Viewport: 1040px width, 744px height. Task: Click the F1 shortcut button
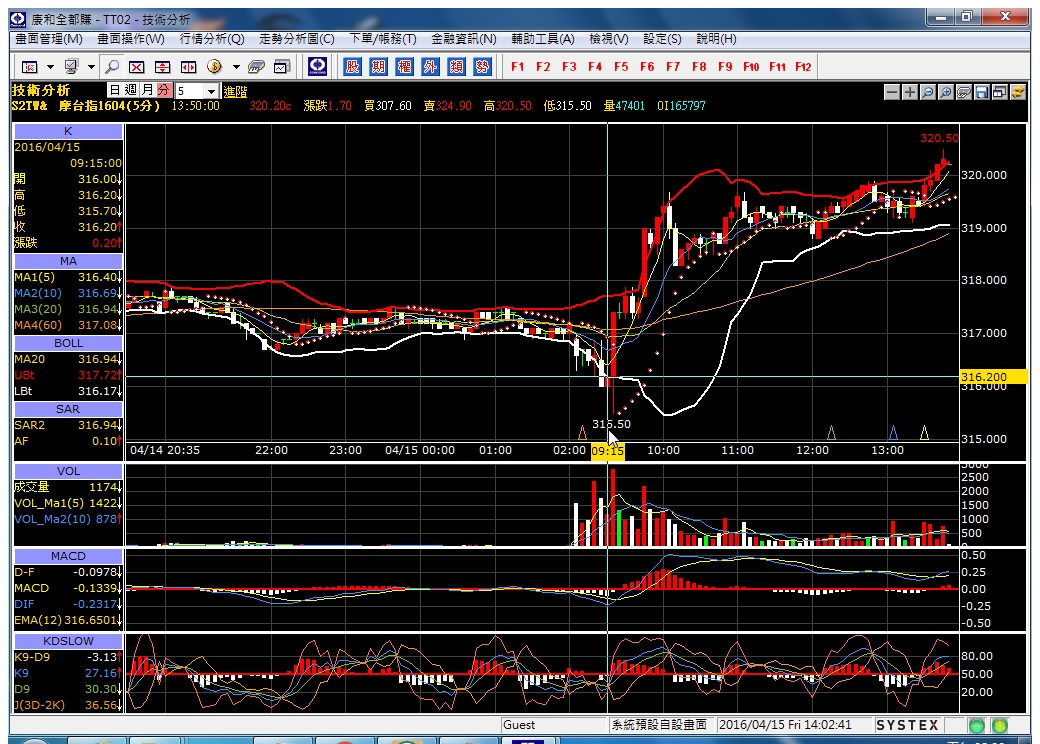(x=518, y=66)
